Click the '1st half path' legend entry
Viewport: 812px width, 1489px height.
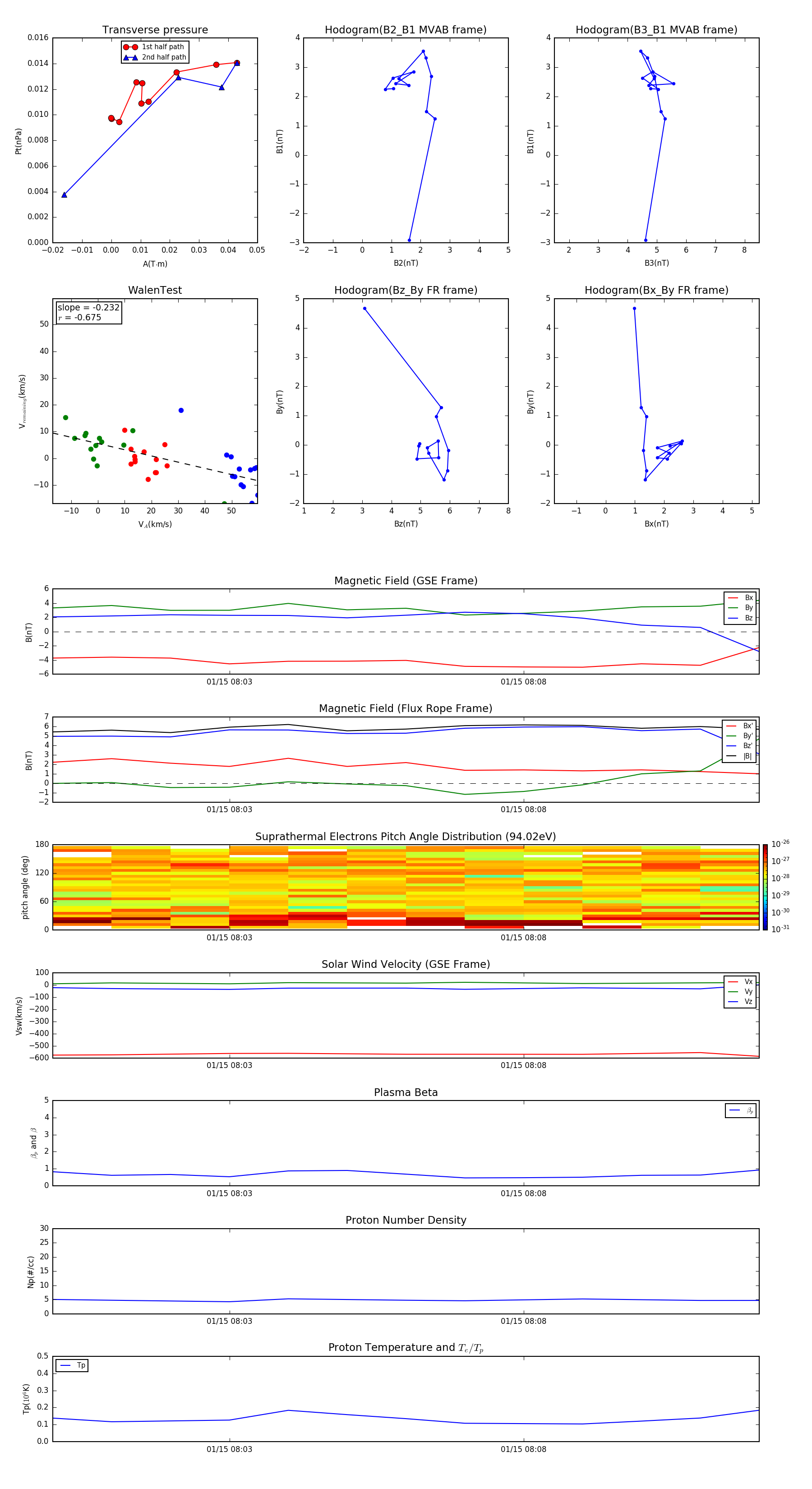coord(154,47)
